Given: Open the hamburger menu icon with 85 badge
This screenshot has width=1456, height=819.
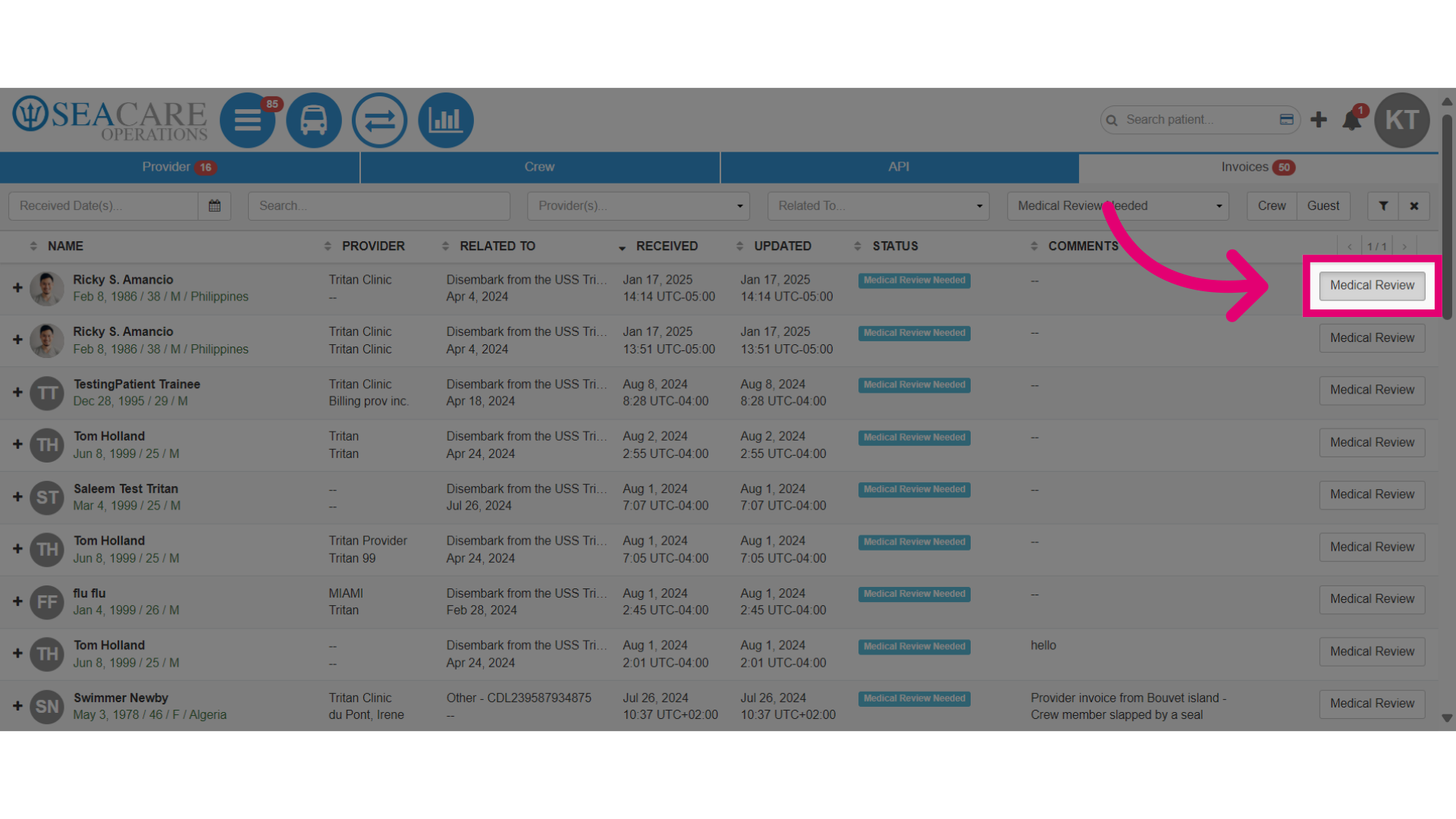Looking at the screenshot, I should click(247, 120).
